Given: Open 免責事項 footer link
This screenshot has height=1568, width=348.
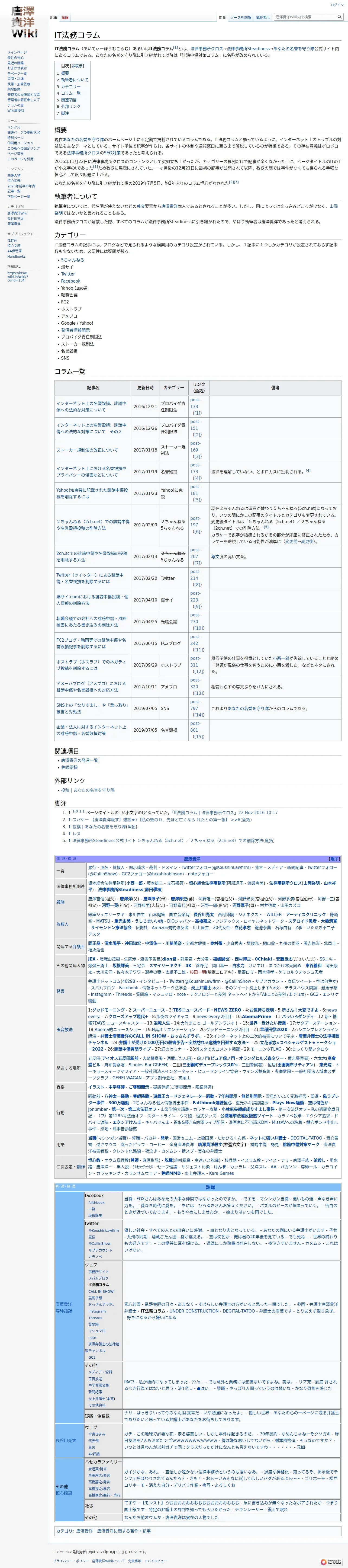Looking at the screenshot, I should (135, 1561).
